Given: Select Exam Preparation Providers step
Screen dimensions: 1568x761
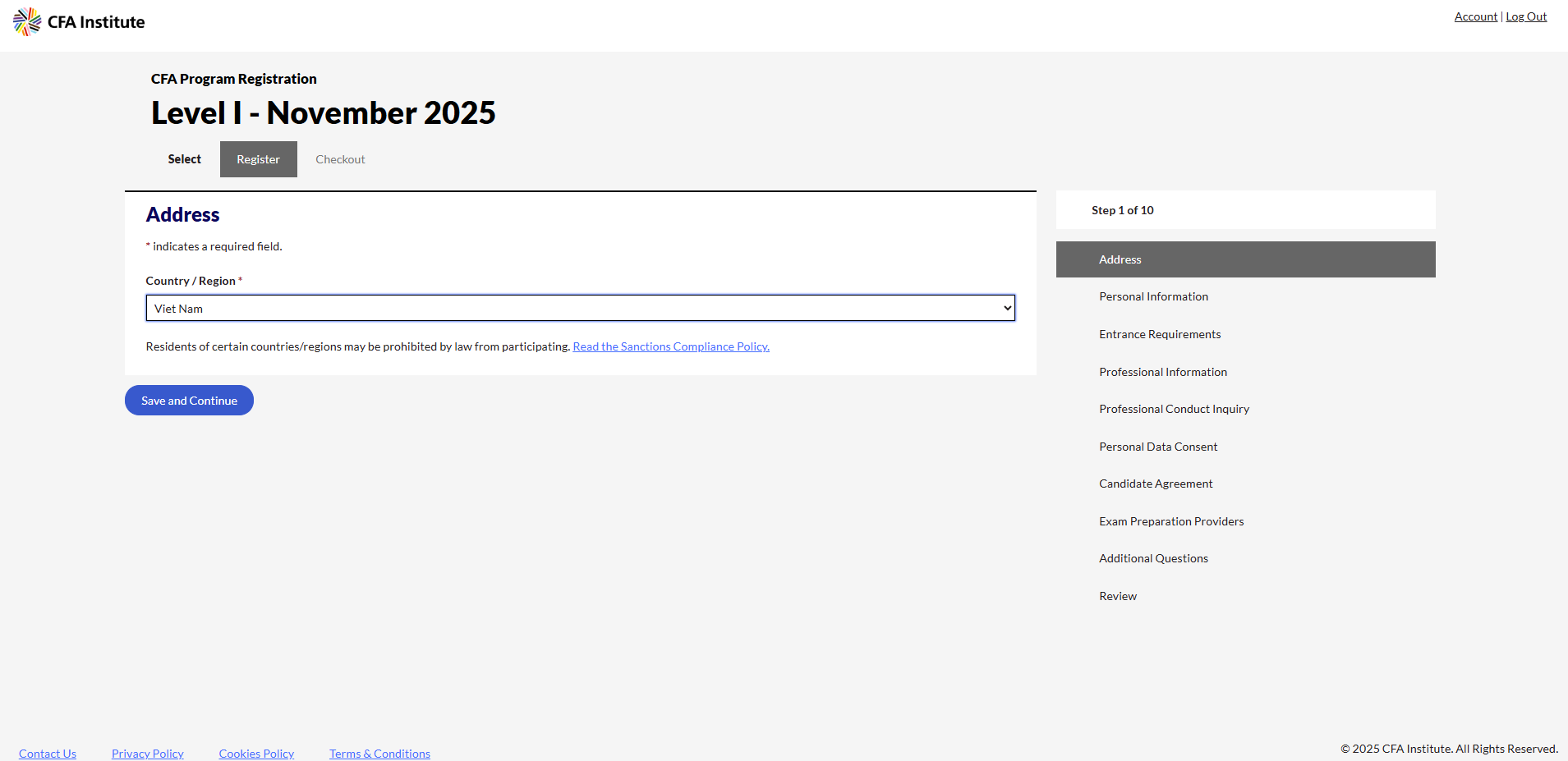Looking at the screenshot, I should pyautogui.click(x=1171, y=521).
